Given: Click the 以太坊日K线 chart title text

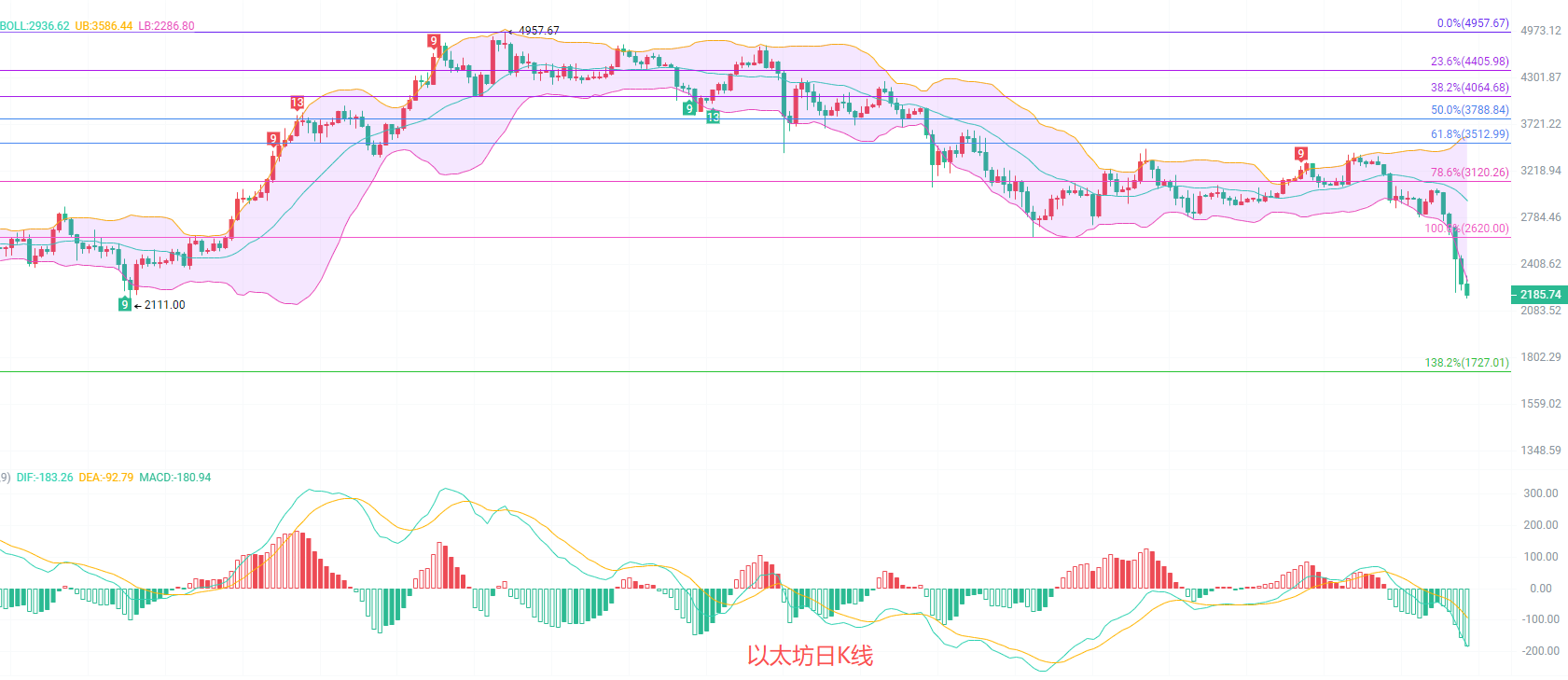Looking at the screenshot, I should click(810, 656).
